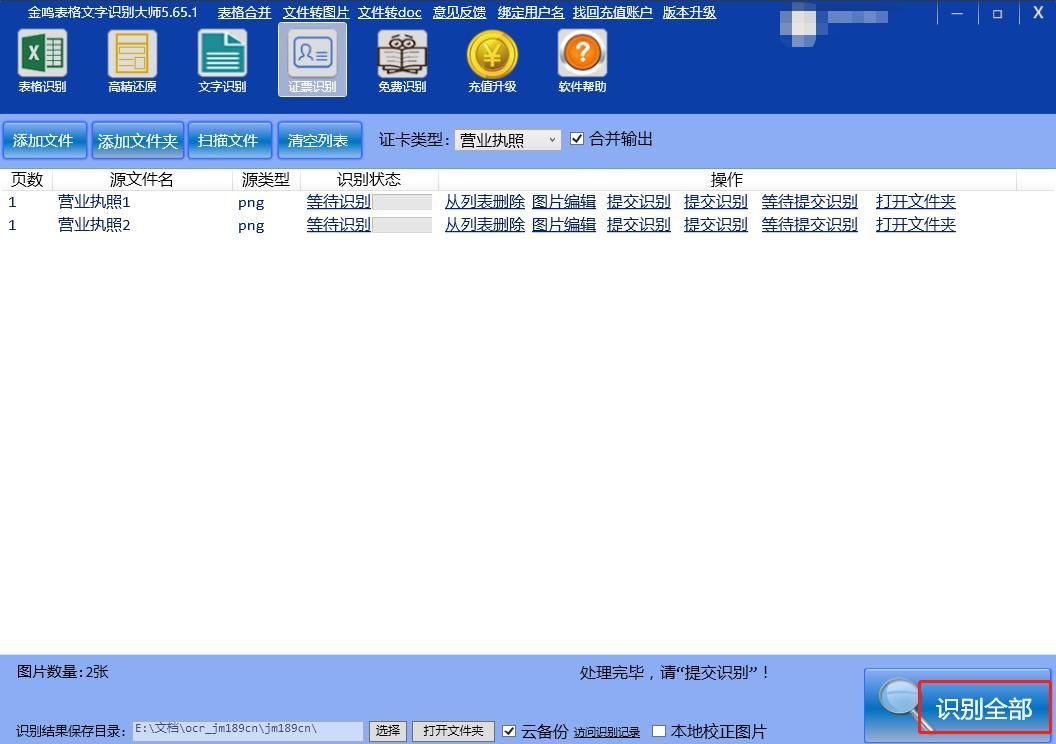The height and width of the screenshot is (744, 1056).
Task: Click png type in 营业执照1 row
Action: coord(251,203)
